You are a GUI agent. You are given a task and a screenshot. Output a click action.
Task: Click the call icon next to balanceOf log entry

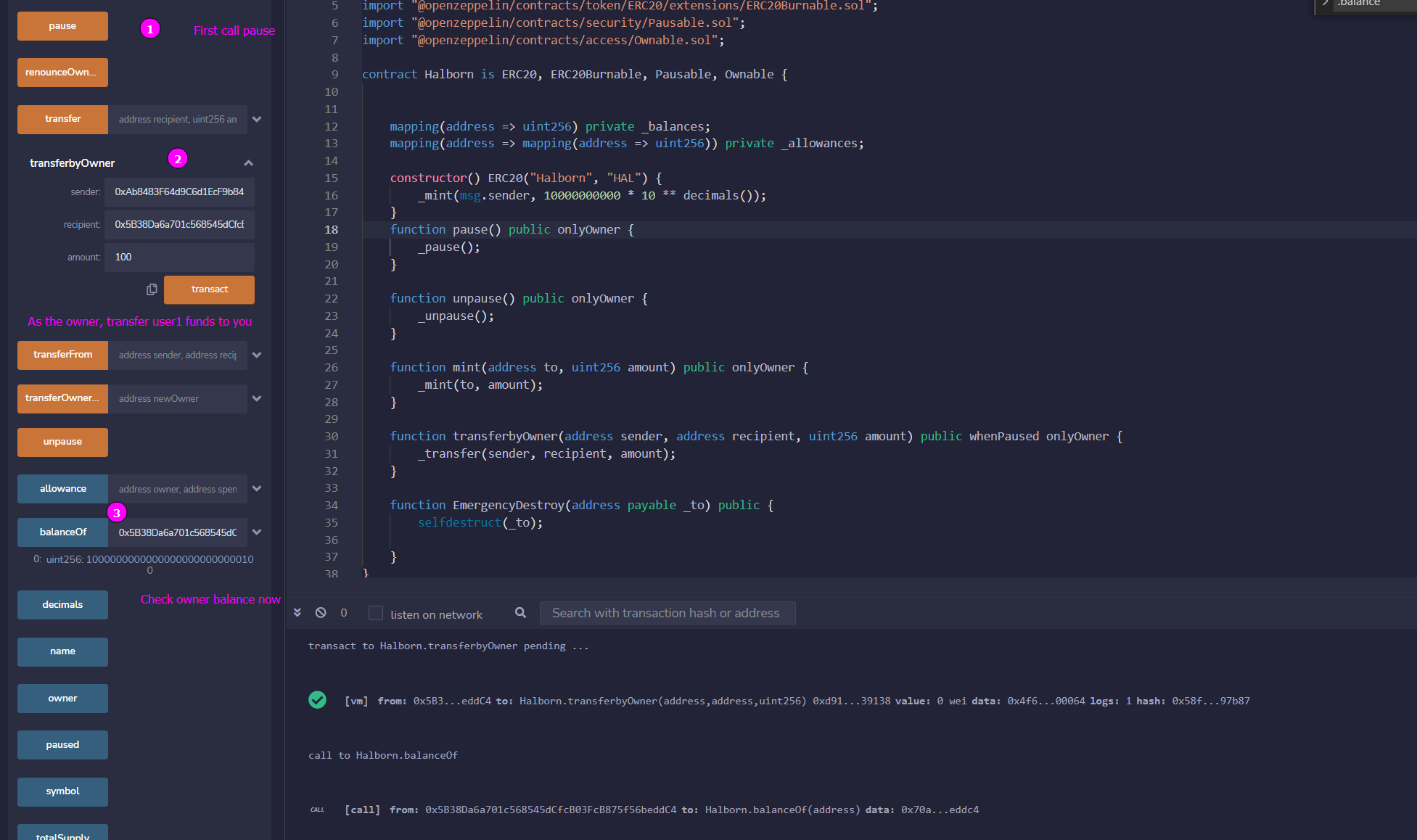click(317, 810)
